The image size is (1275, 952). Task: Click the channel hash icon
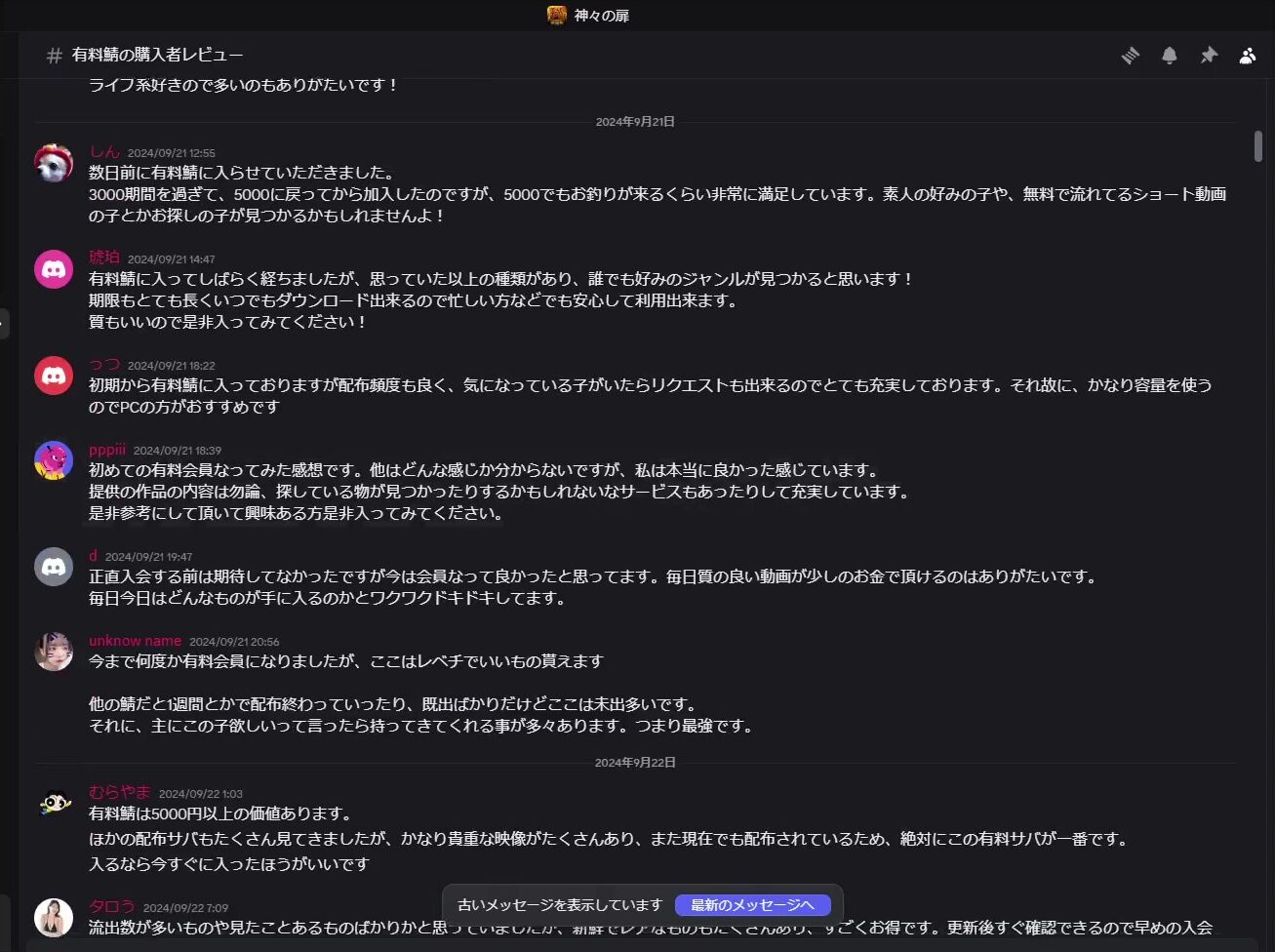(55, 56)
